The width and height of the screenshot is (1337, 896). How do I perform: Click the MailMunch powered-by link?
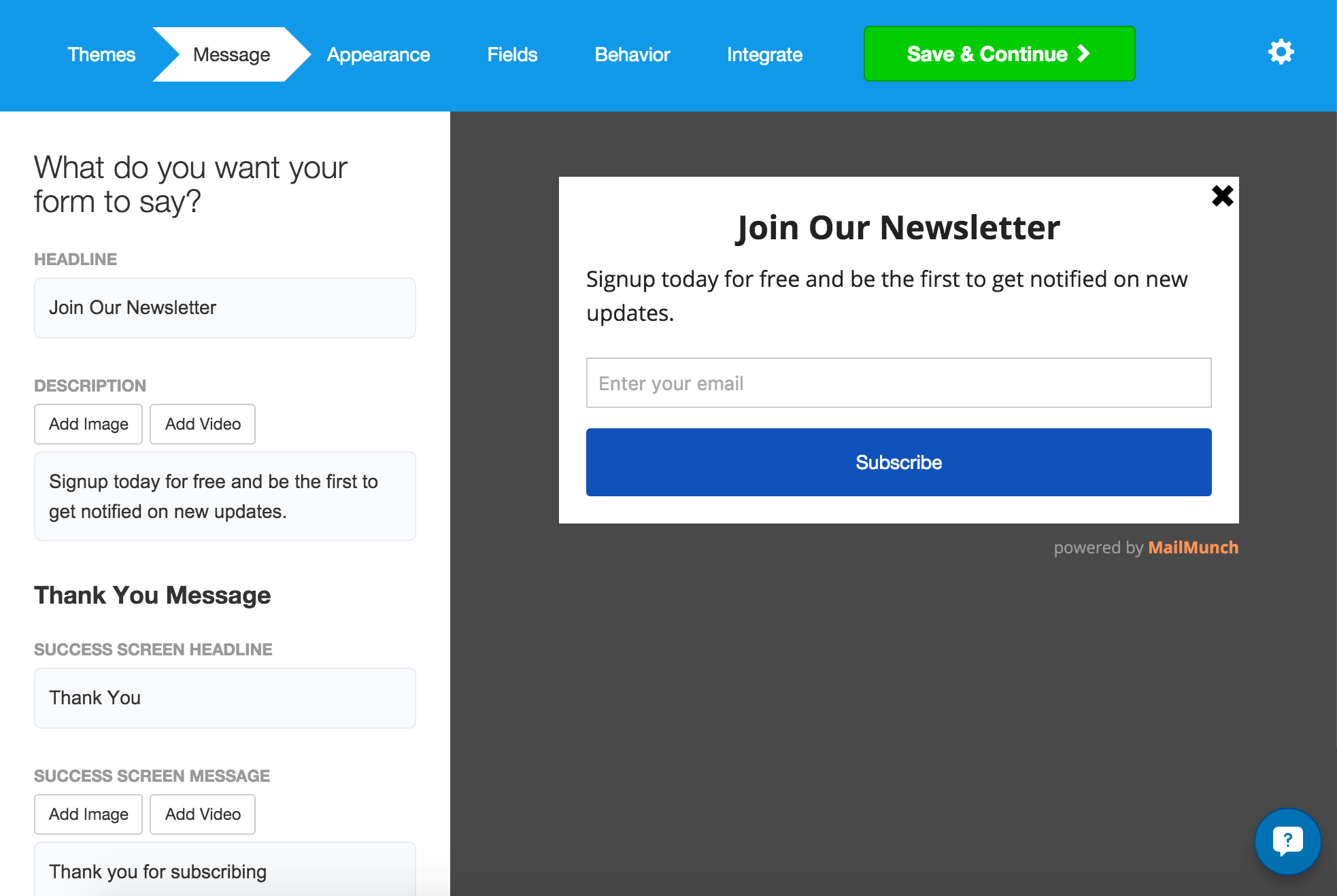(1193, 547)
